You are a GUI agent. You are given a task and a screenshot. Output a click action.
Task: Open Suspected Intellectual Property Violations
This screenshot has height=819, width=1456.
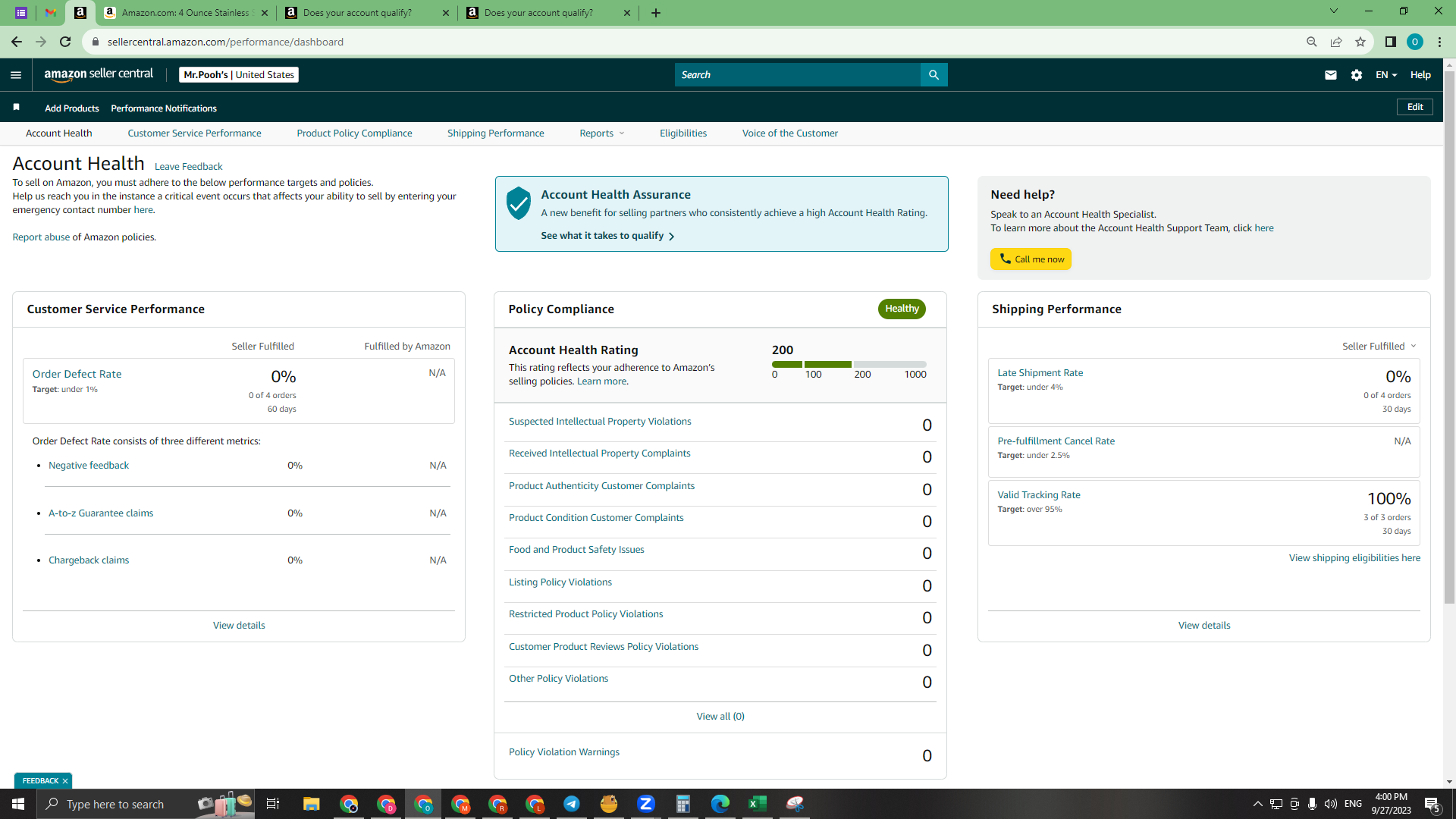pyautogui.click(x=600, y=421)
